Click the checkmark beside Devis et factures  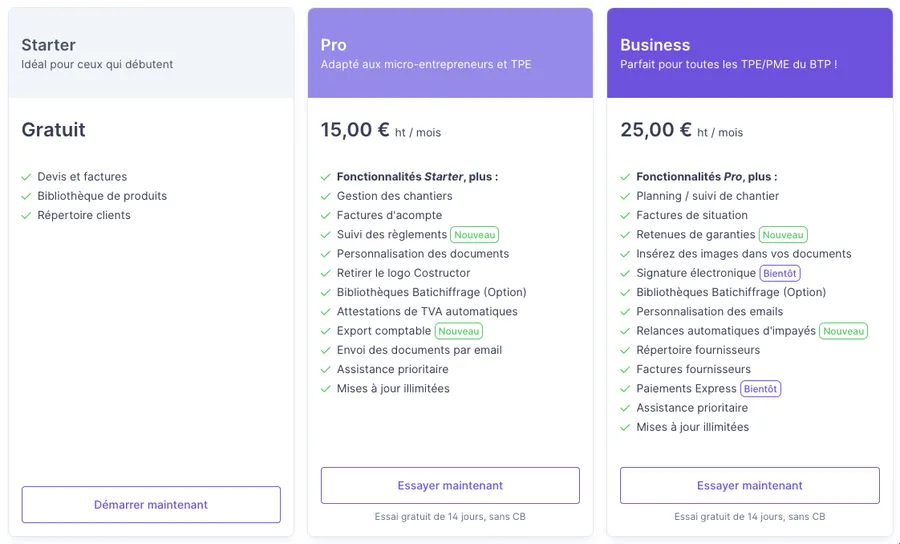click(26, 177)
